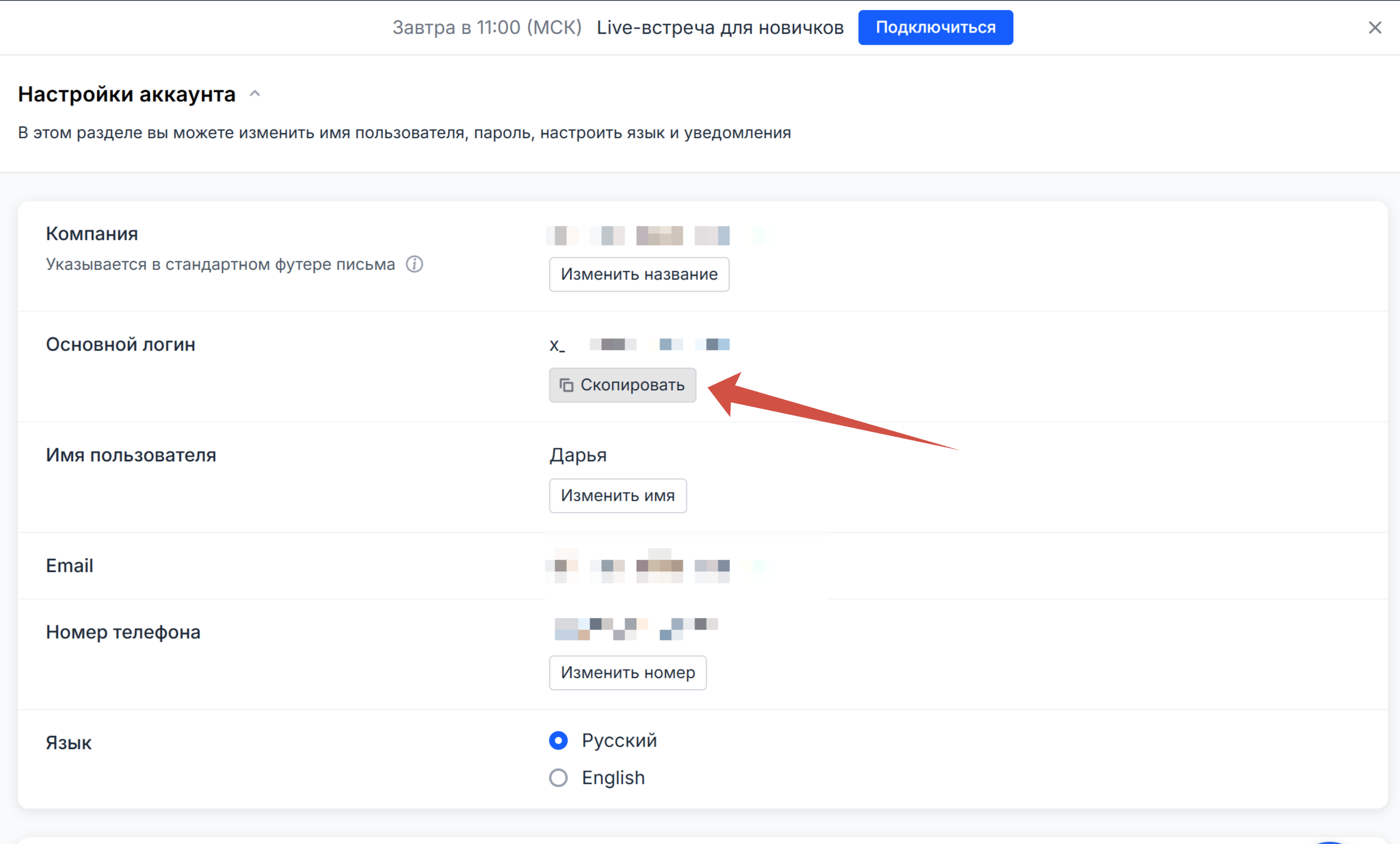Select the Русский language radio button

click(x=558, y=740)
